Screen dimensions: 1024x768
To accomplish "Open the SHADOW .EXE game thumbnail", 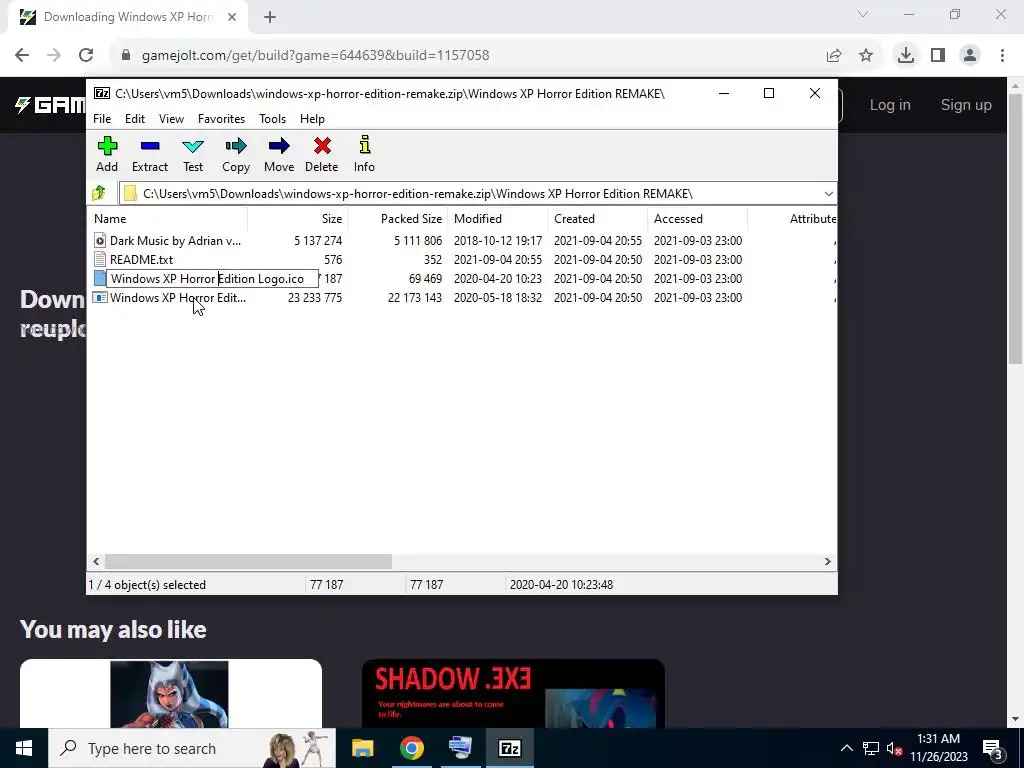I will pos(513,694).
